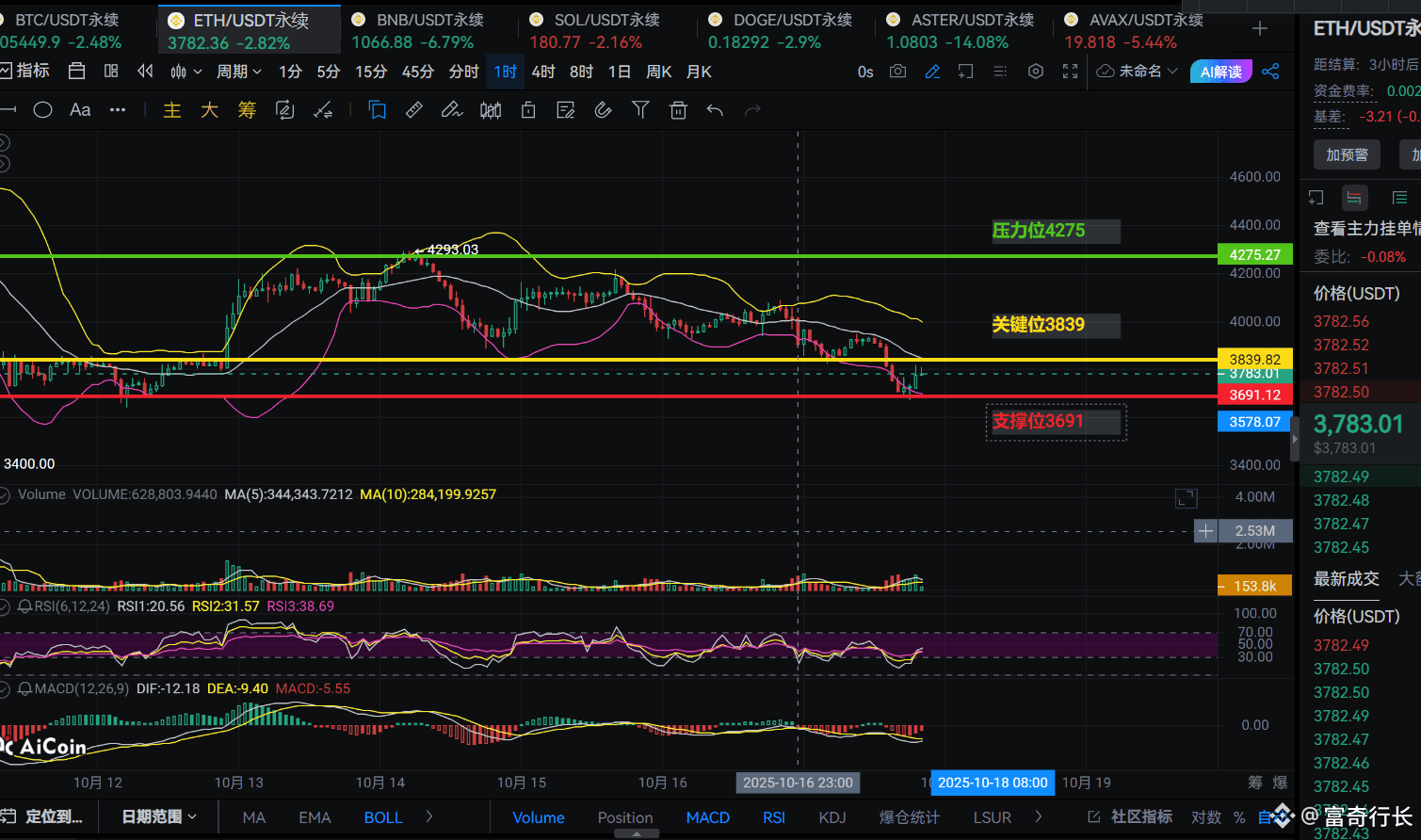Viewport: 1421px width, 840px height.
Task: Enable the KDJ sub-indicator
Action: 832,817
